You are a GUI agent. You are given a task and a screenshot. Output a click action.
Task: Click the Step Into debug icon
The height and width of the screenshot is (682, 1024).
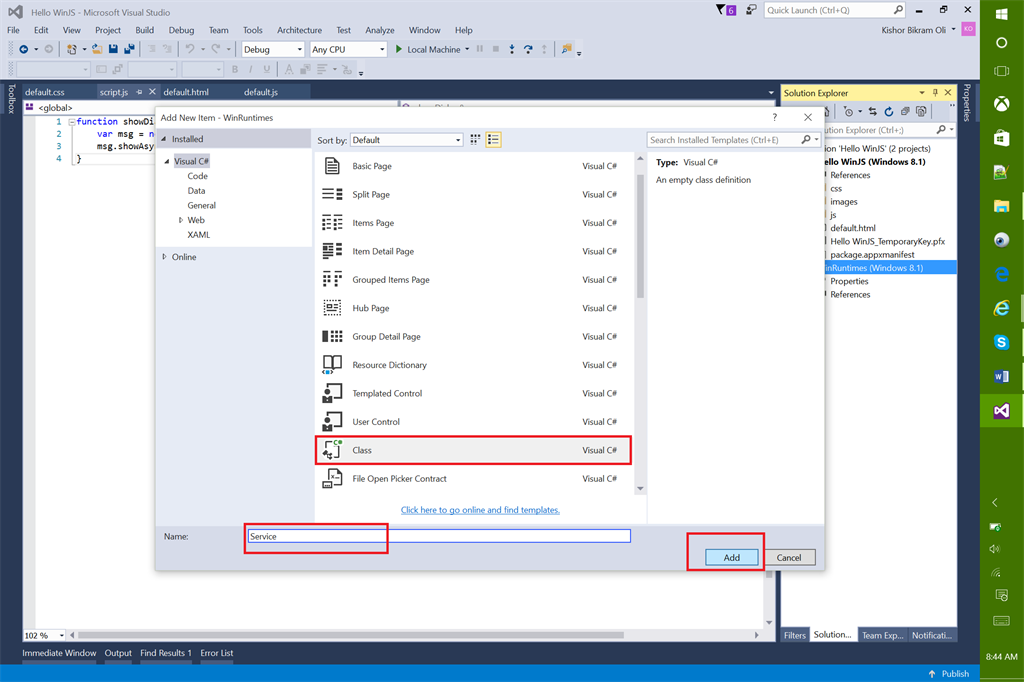[512, 49]
